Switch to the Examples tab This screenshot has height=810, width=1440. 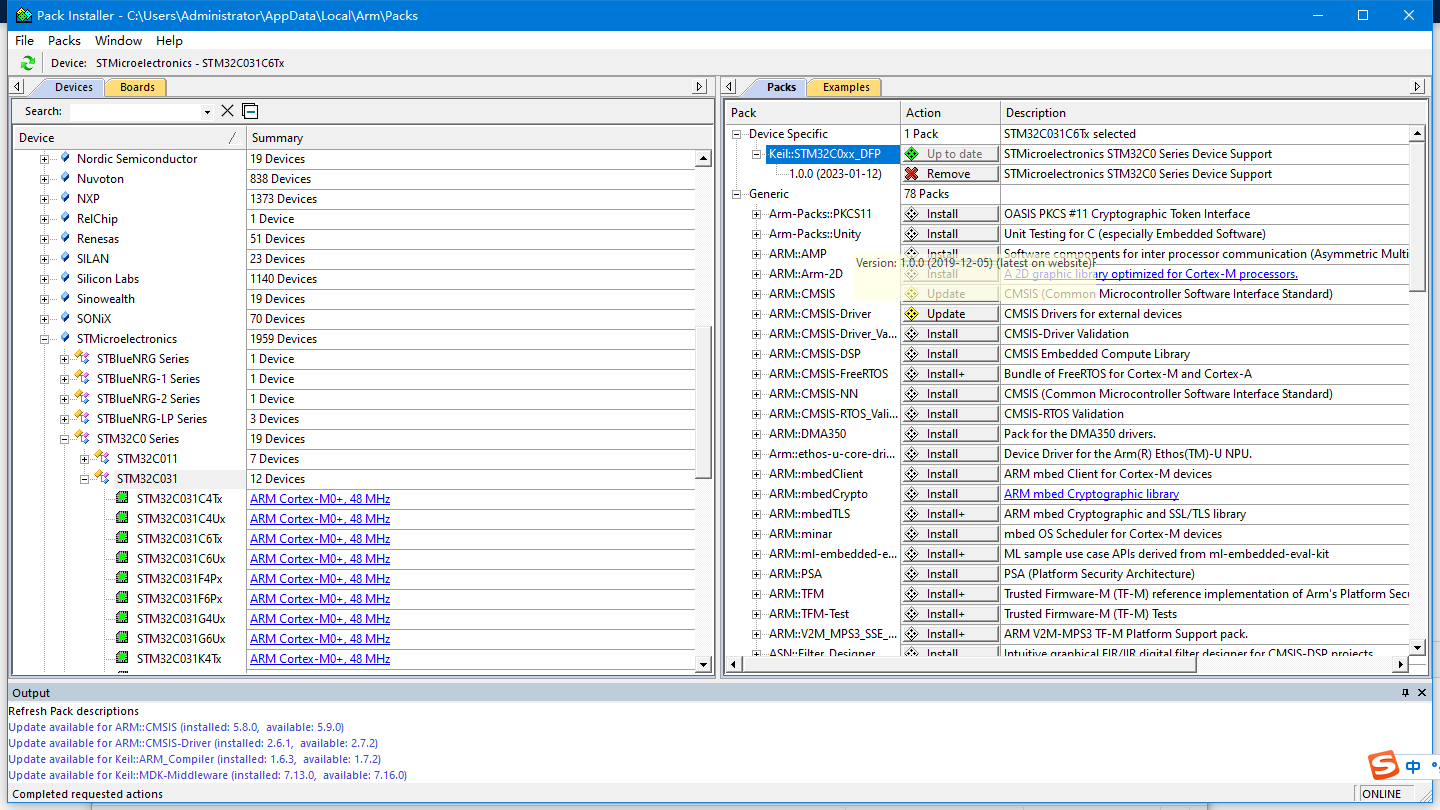[x=846, y=87]
